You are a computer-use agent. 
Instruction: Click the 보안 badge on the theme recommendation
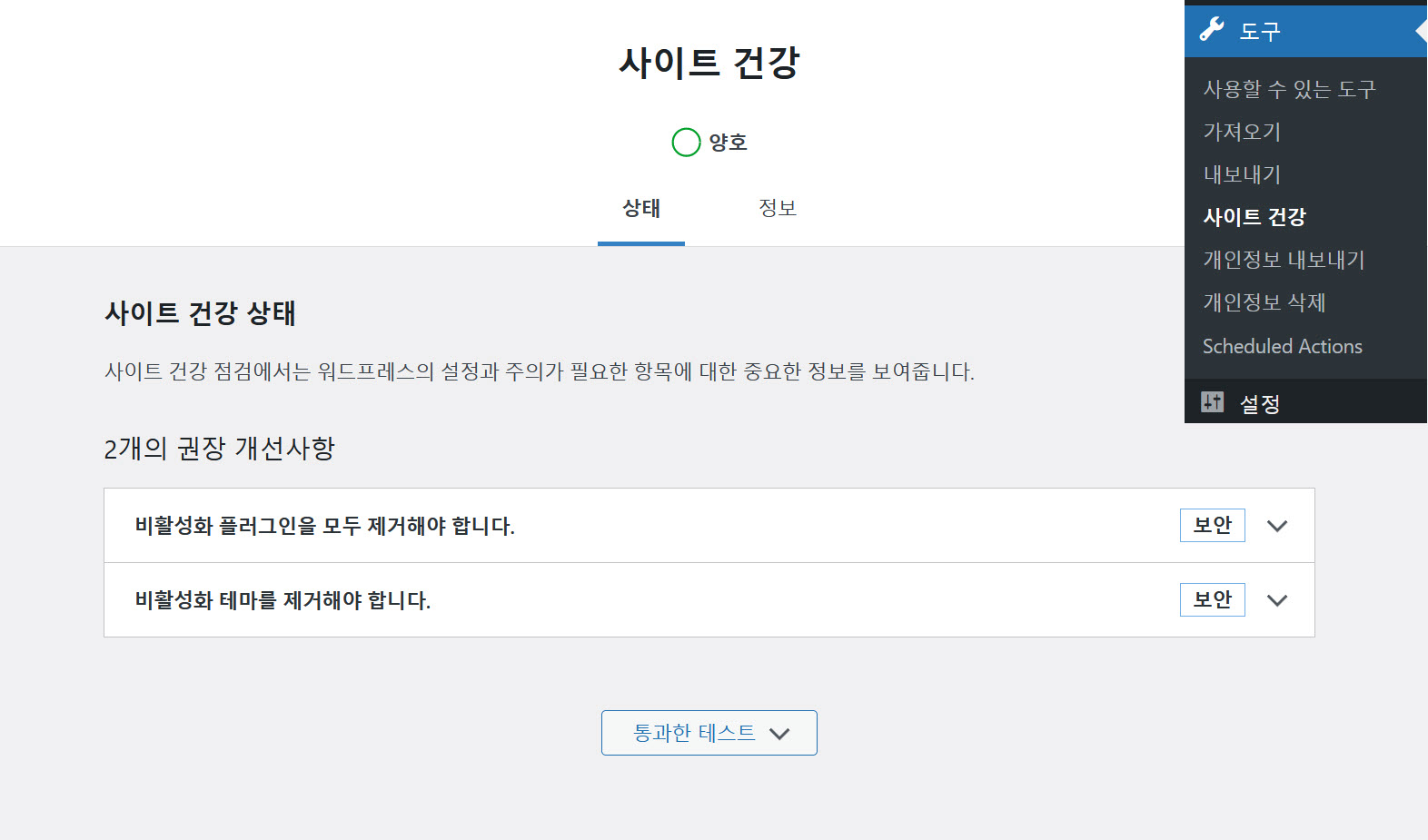pyautogui.click(x=1212, y=599)
